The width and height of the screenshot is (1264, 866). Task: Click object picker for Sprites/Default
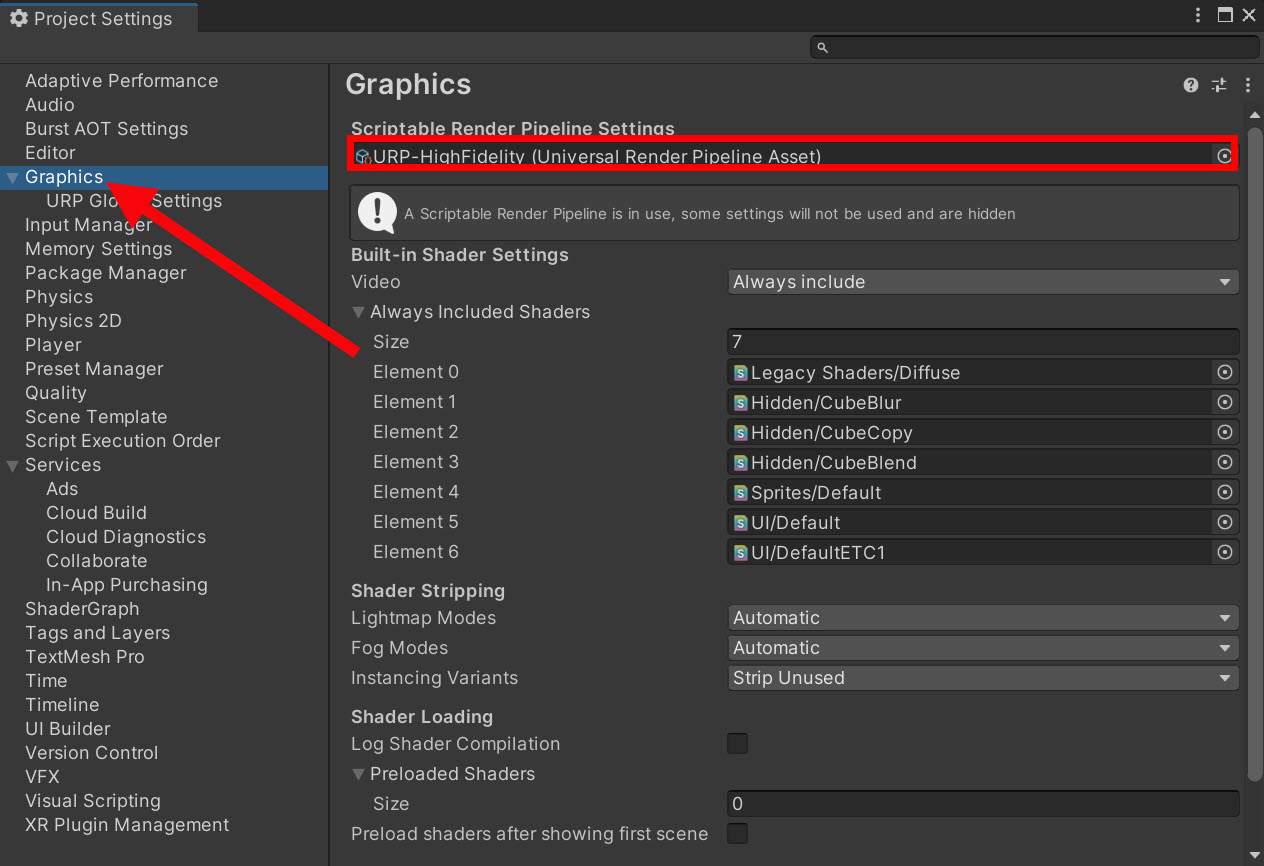[1224, 492]
